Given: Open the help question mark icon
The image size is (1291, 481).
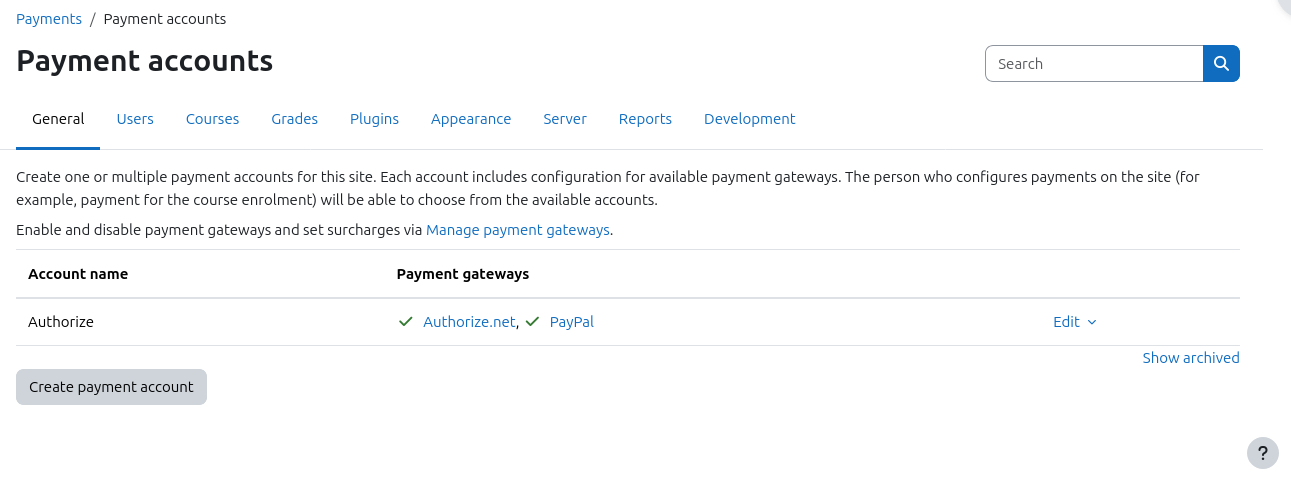Looking at the screenshot, I should (x=1263, y=453).
